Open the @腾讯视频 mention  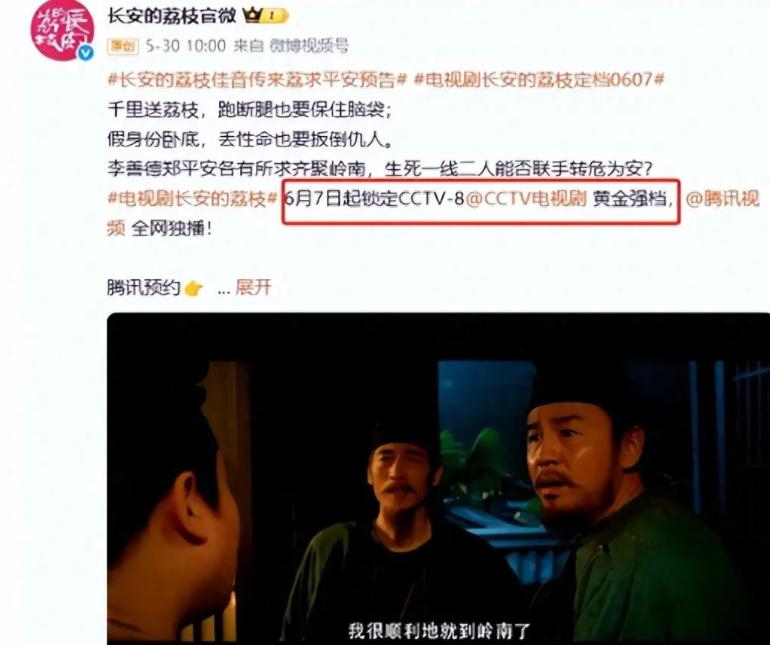click(722, 199)
